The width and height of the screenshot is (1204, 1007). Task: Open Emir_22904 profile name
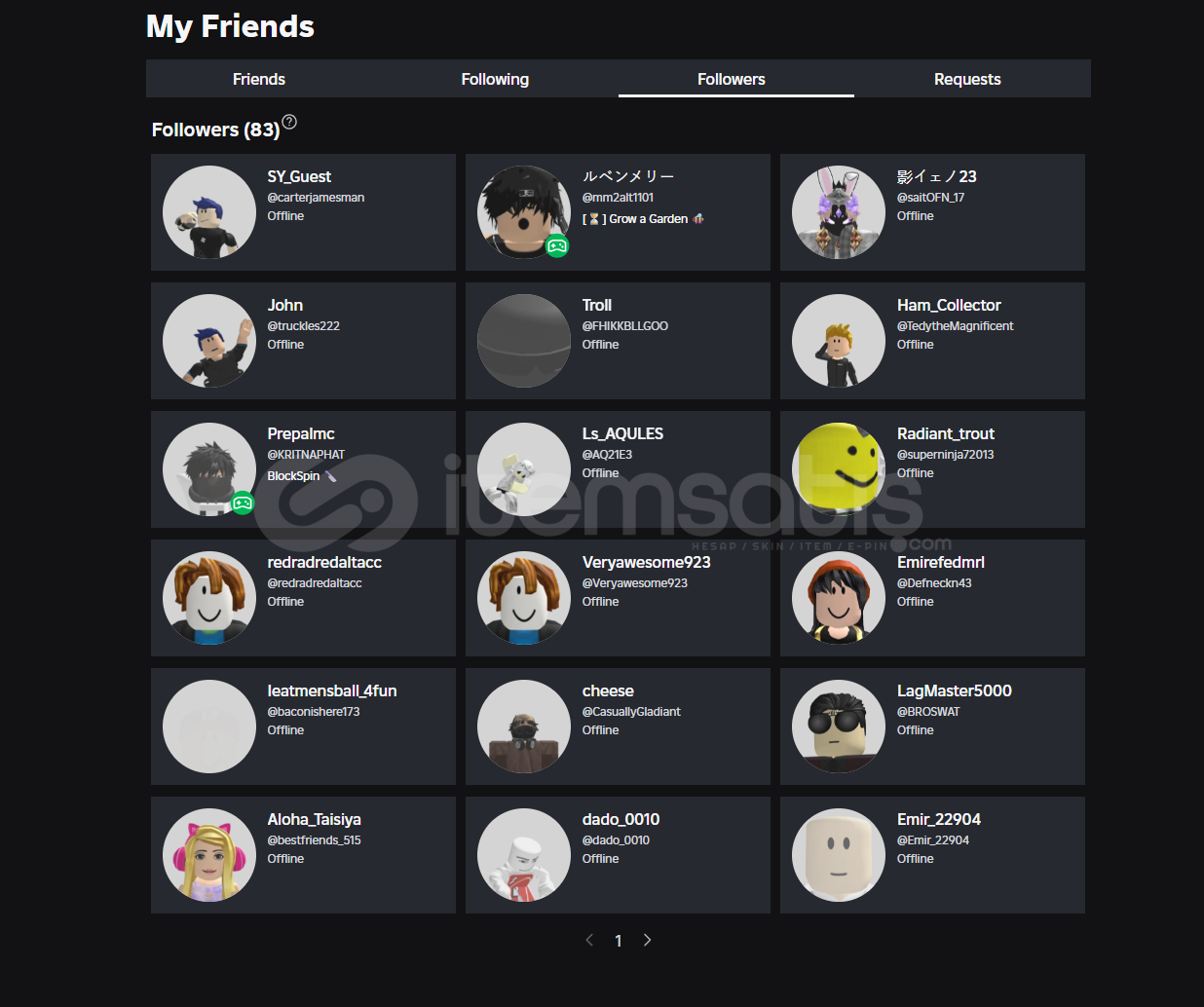939,819
